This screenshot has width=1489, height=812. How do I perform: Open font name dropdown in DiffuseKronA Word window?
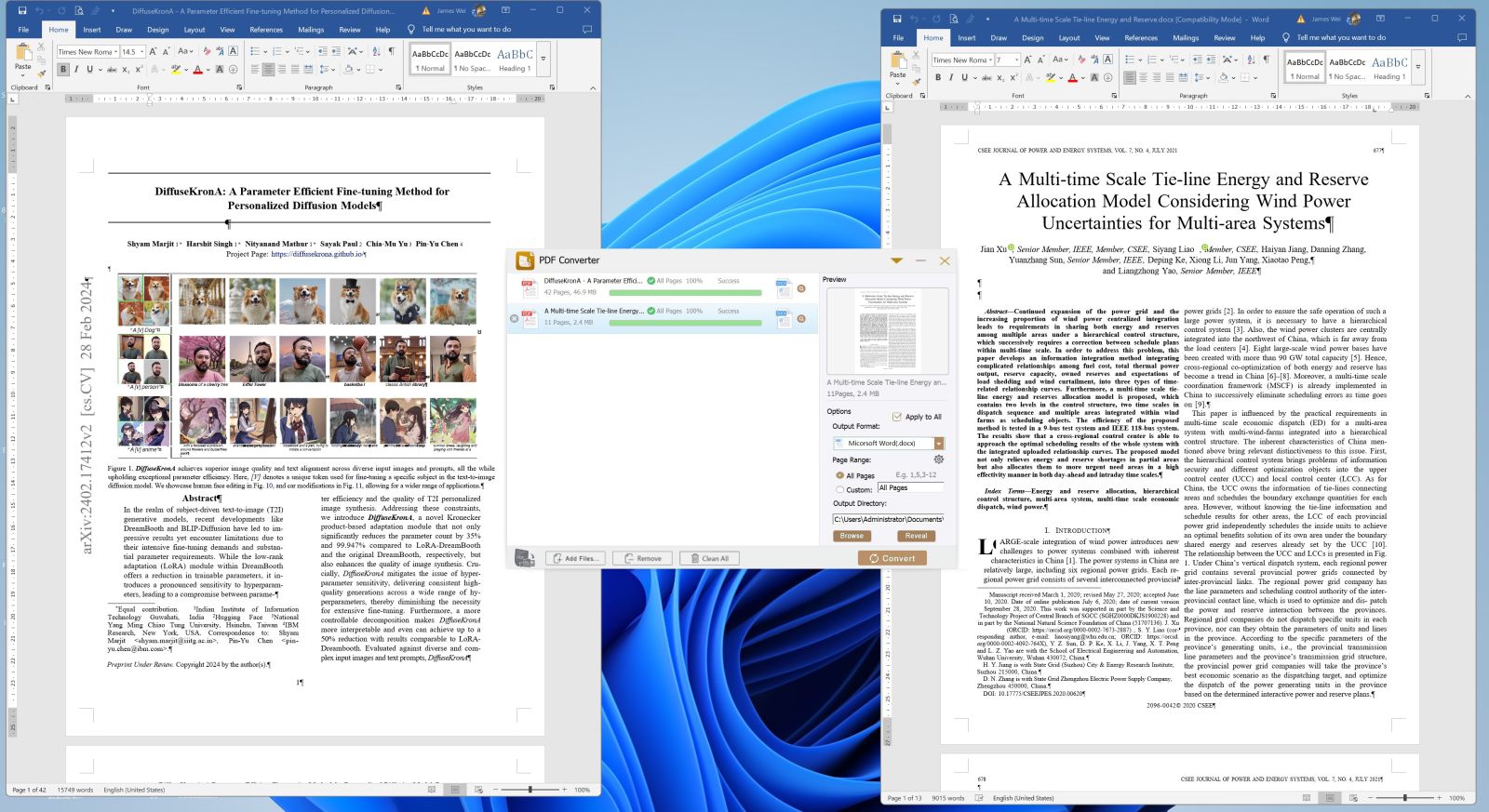click(116, 52)
